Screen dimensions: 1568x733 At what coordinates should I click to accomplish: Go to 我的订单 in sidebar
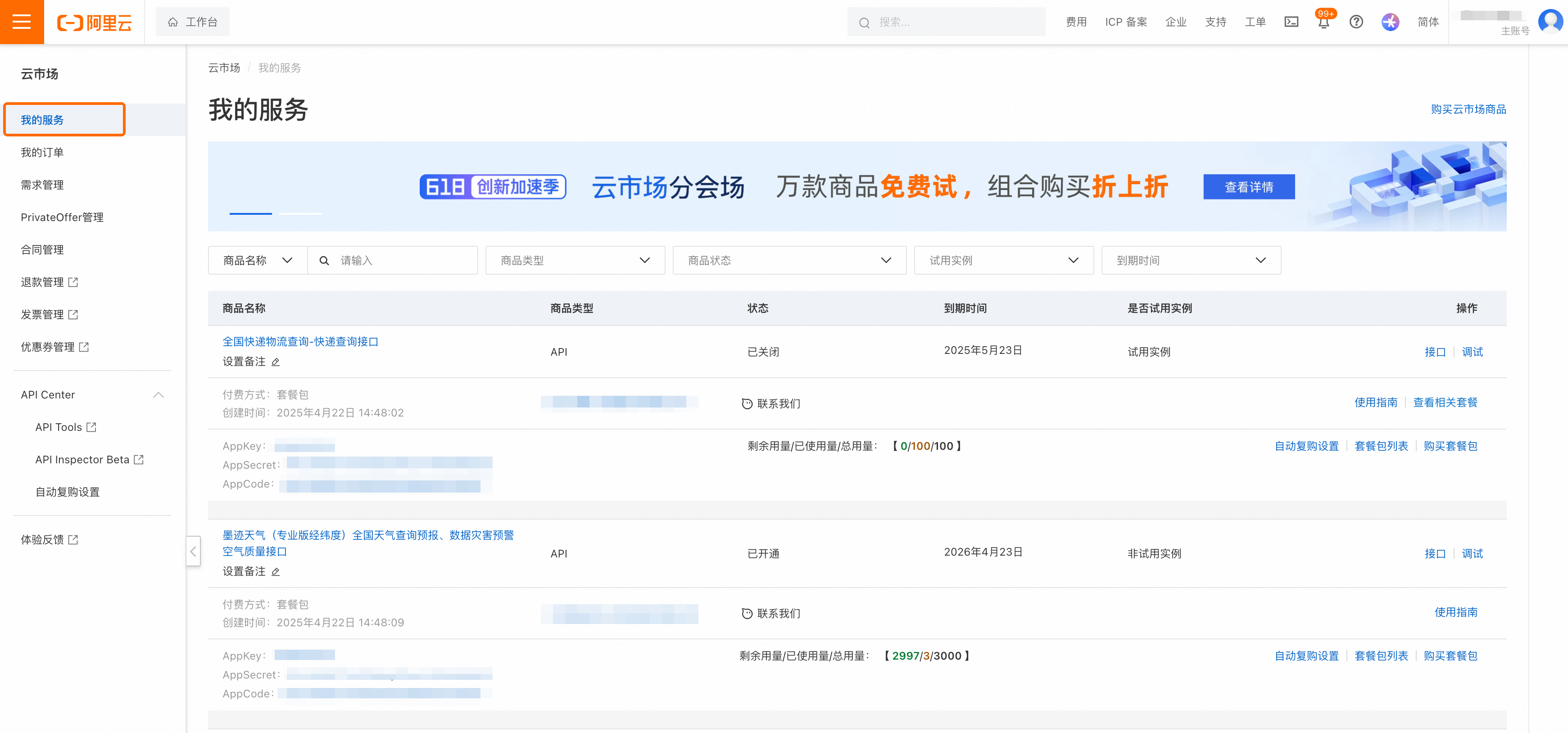[42, 152]
